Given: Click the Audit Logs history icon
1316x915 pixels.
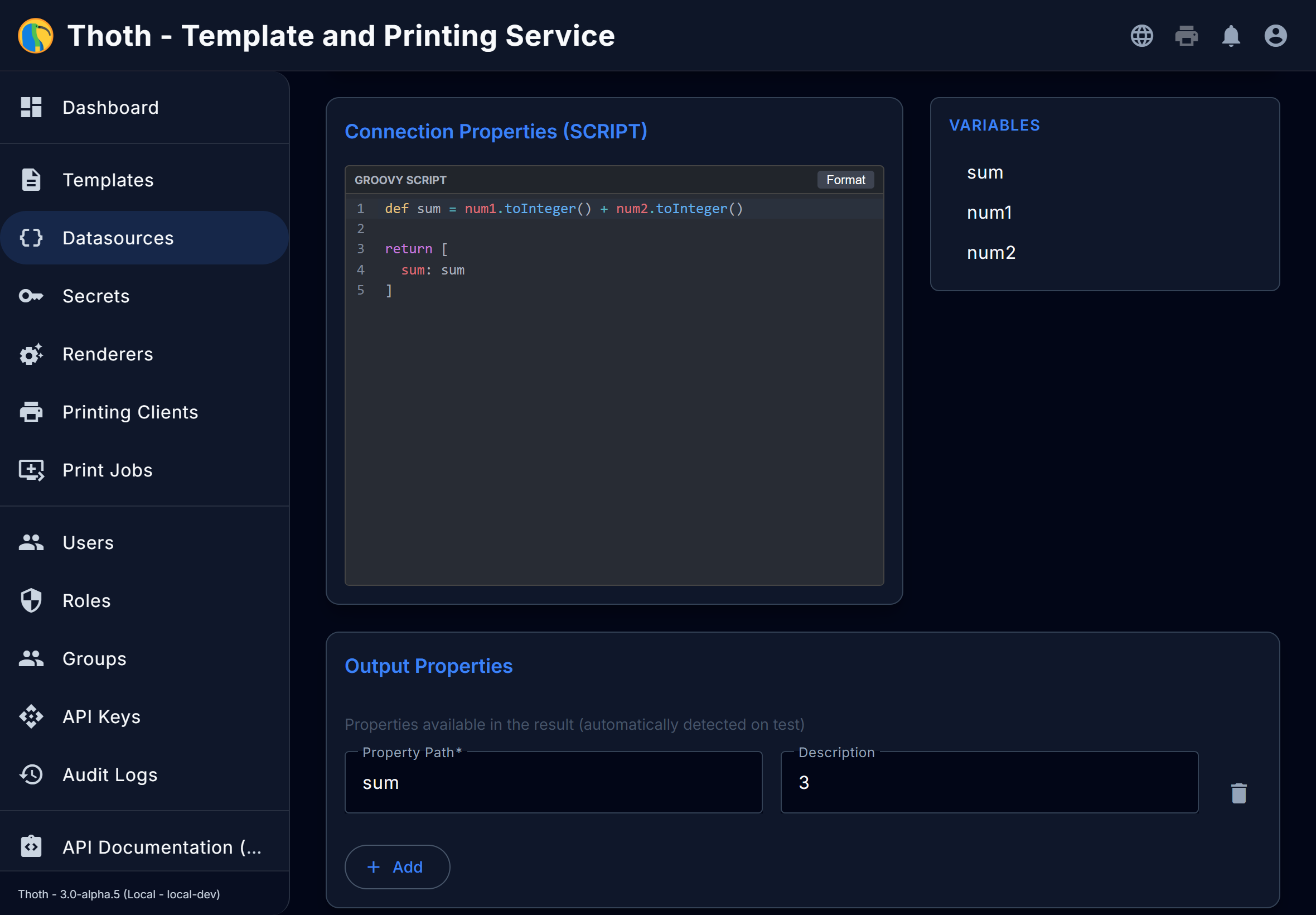Looking at the screenshot, I should (x=31, y=774).
